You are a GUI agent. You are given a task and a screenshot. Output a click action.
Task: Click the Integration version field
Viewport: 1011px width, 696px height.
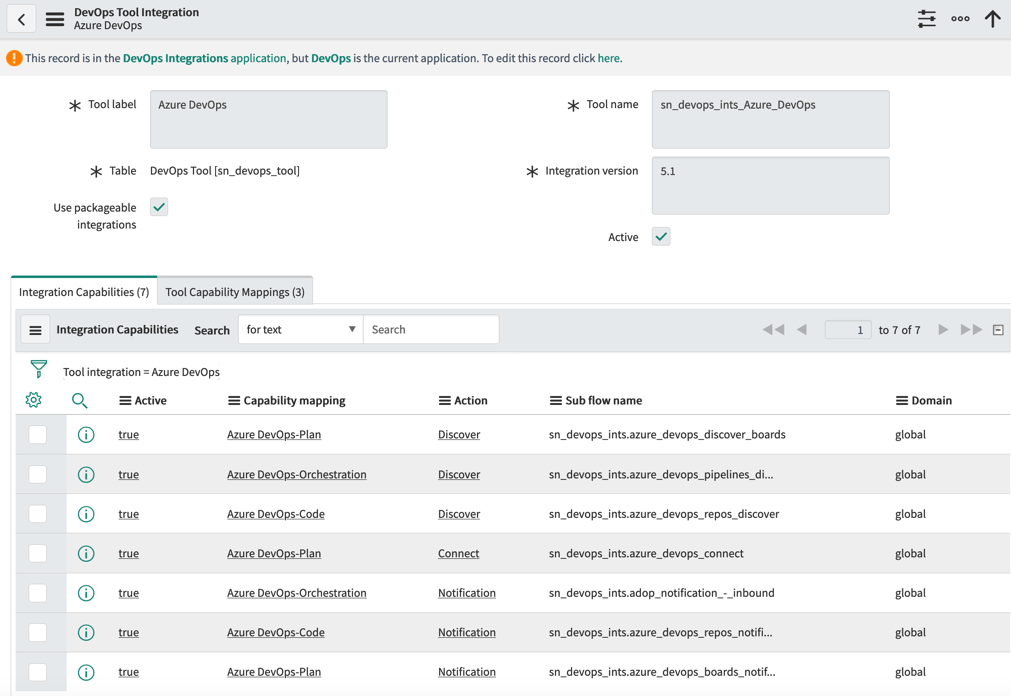pos(771,186)
